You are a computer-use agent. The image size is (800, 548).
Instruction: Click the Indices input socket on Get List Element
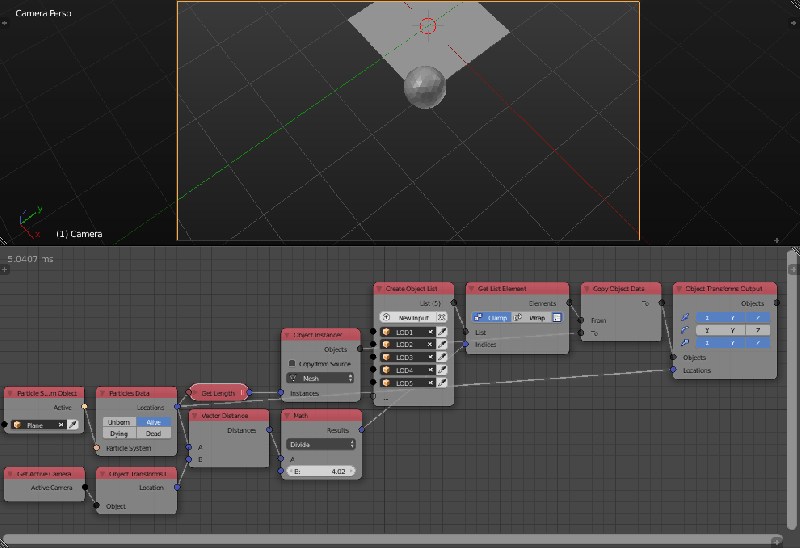(x=466, y=344)
